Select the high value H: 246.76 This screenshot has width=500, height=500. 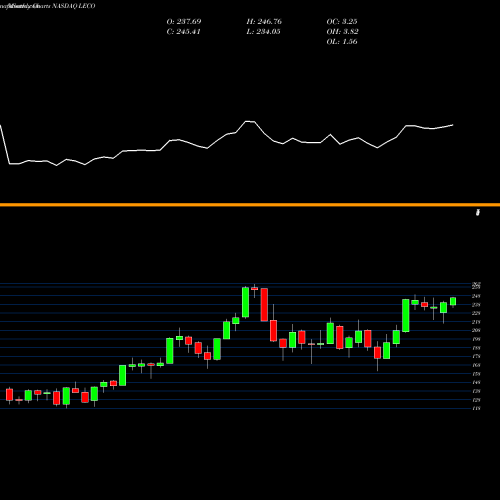pyautogui.click(x=264, y=22)
